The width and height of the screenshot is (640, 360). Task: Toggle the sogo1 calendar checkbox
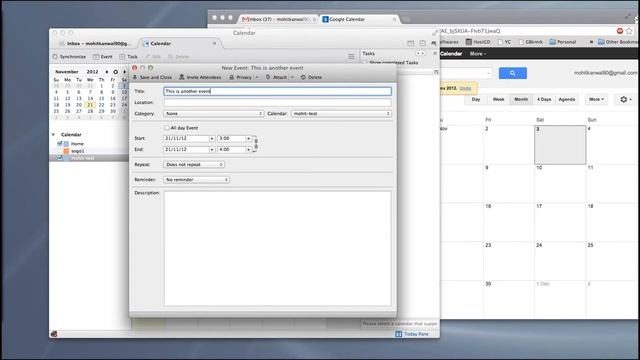(x=60, y=151)
